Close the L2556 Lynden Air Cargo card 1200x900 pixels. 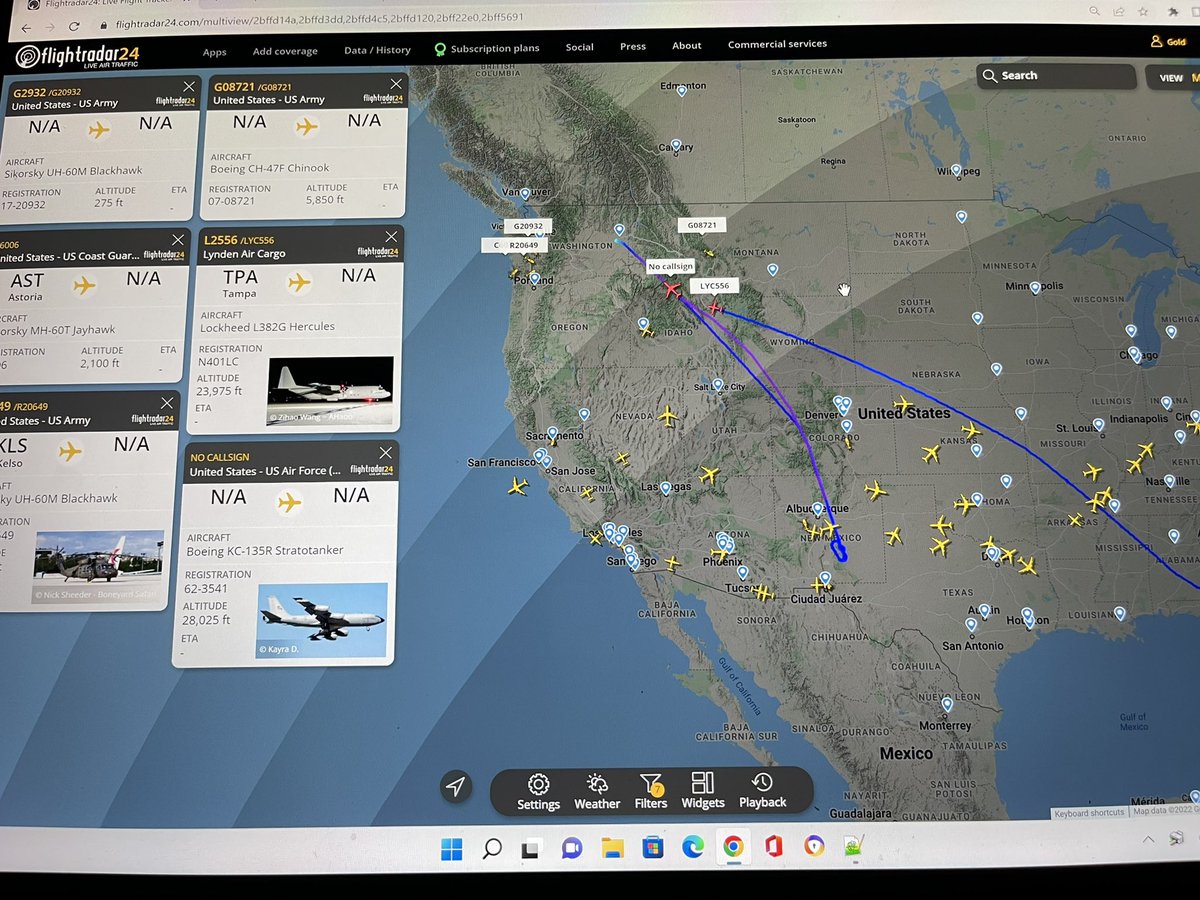(x=391, y=236)
